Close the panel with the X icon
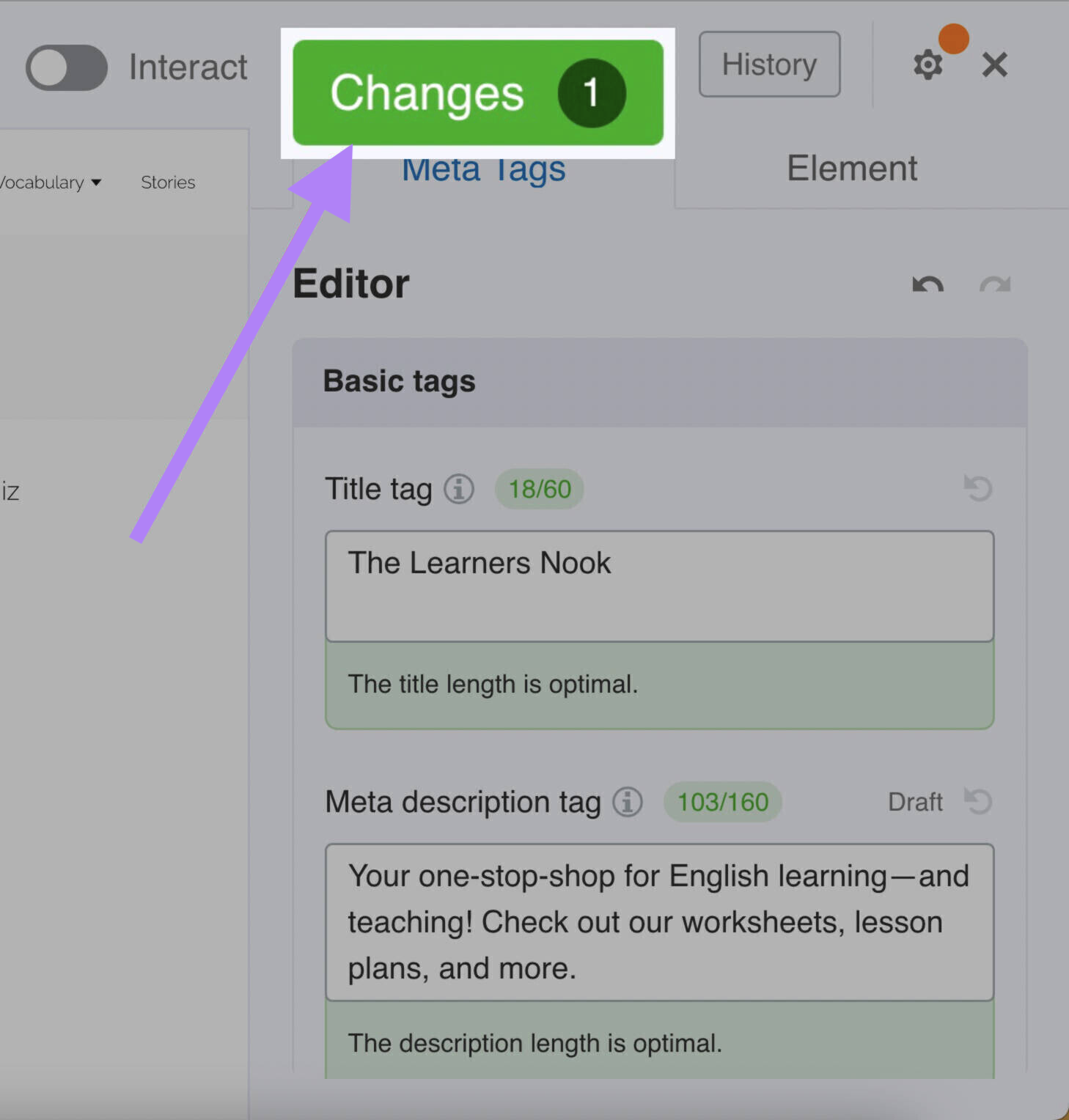1069x1120 pixels. tap(994, 65)
